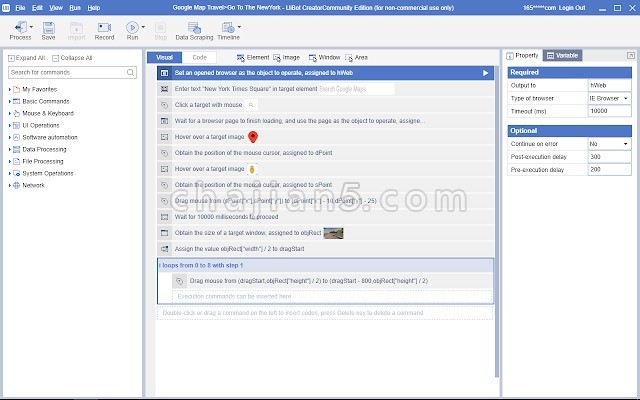Open the Run menu
The image size is (640, 400).
pos(75,8)
